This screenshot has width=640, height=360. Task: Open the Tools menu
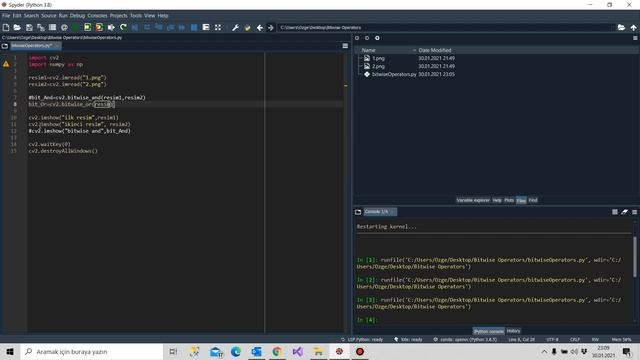[x=136, y=16]
